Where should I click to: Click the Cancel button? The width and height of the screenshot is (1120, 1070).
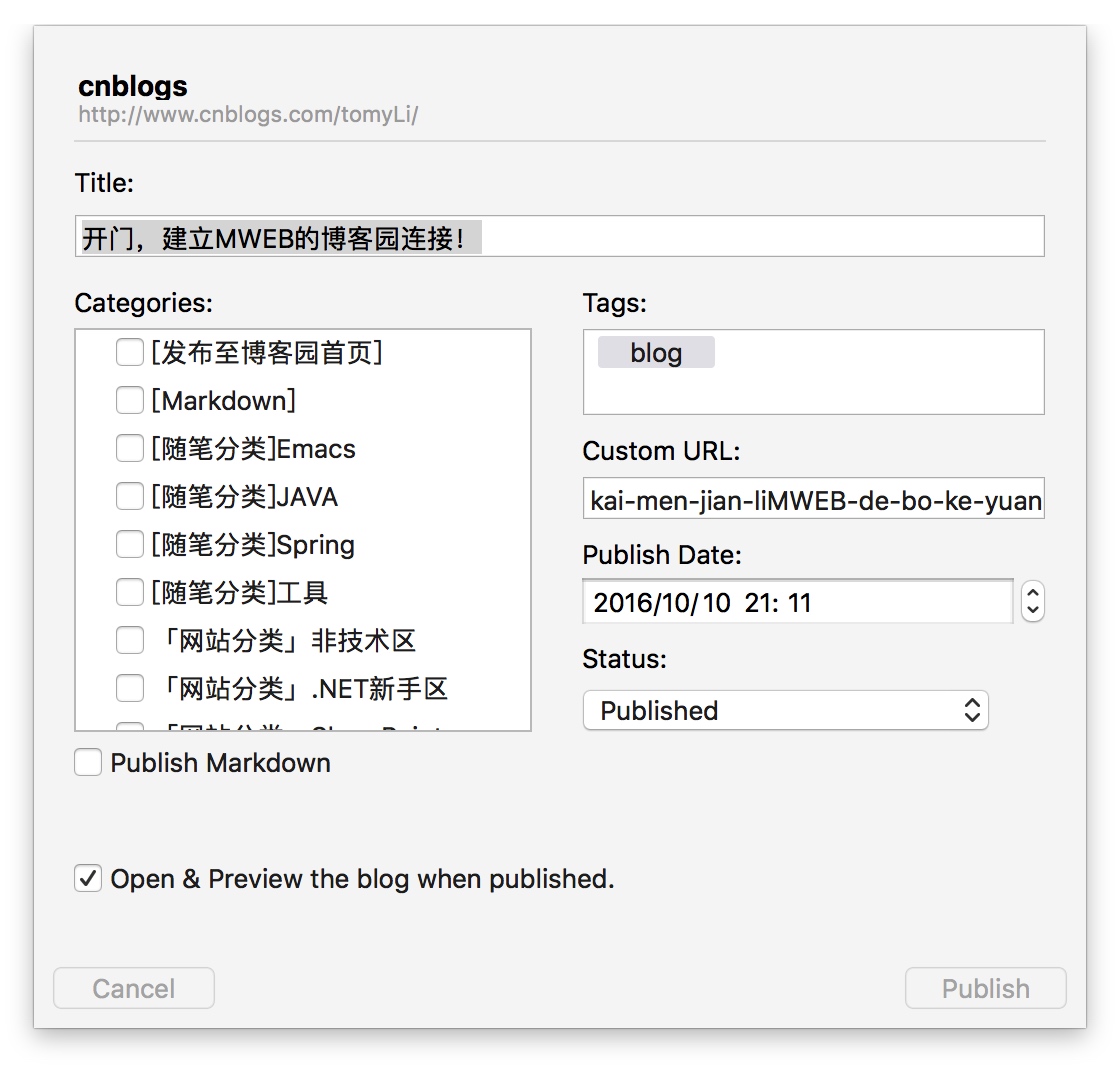pos(134,989)
